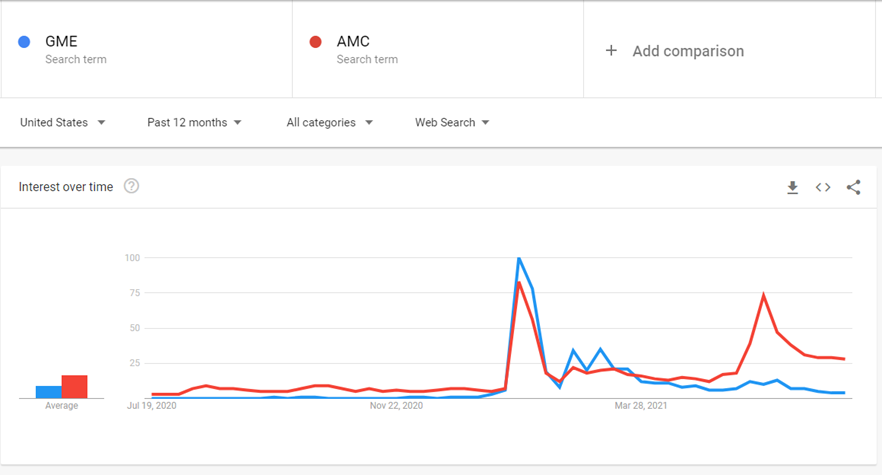
Task: Click the blue GME color dot
Action: click(24, 42)
